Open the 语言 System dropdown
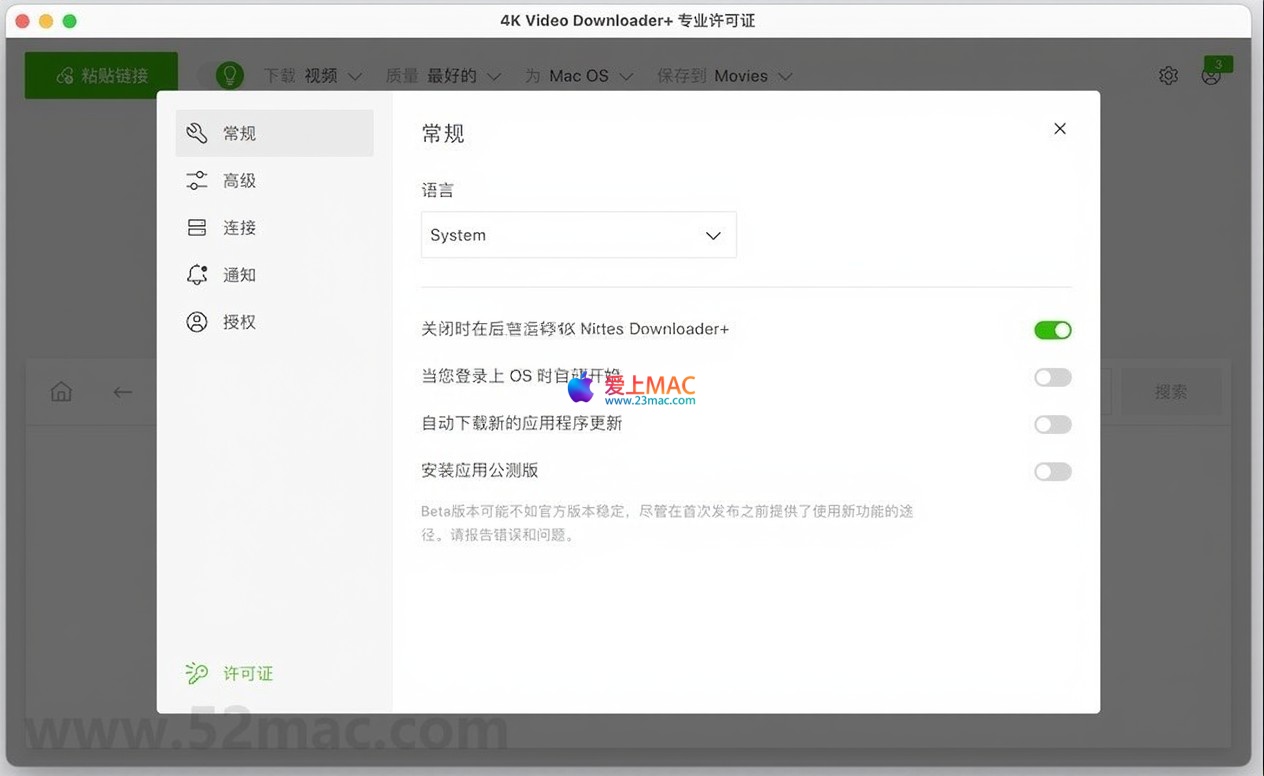Image resolution: width=1264 pixels, height=776 pixels. pyautogui.click(x=578, y=235)
